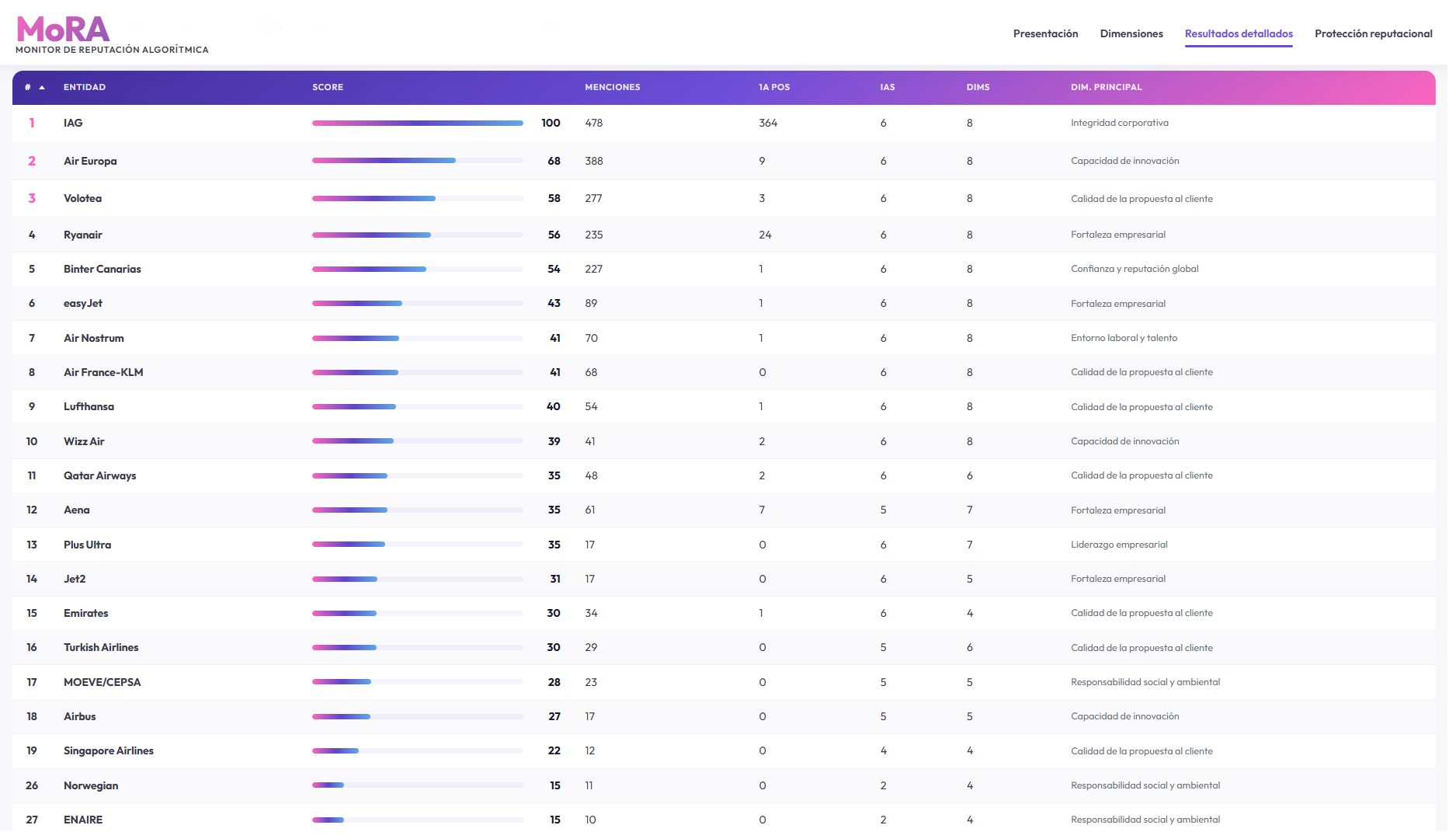Select Air Nostrum in the table
The height and width of the screenshot is (839, 1456).
[94, 339]
